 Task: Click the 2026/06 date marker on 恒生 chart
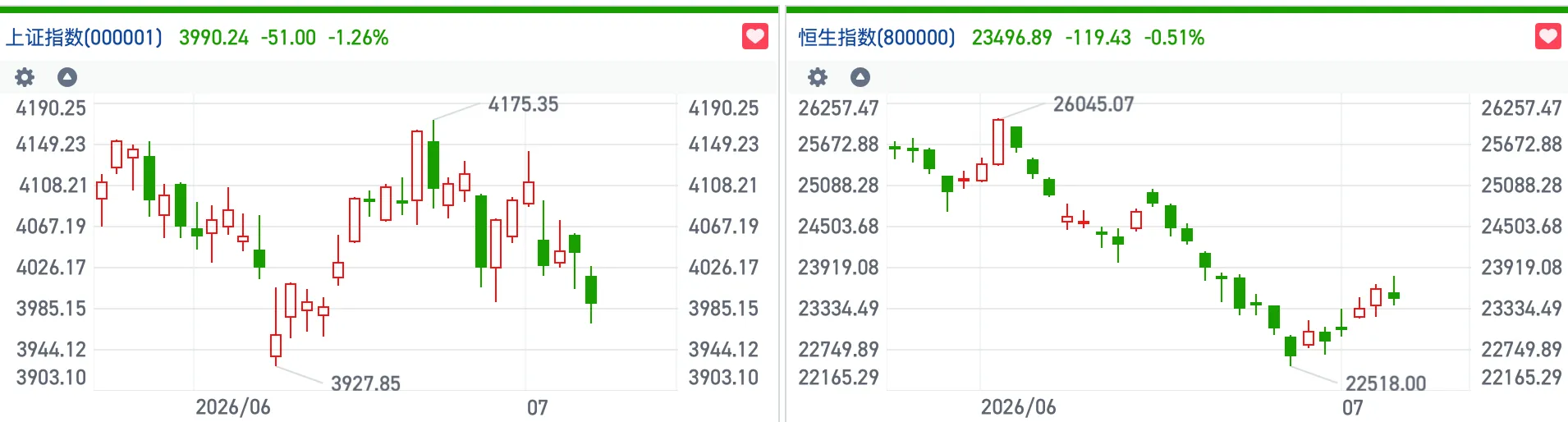point(1019,407)
